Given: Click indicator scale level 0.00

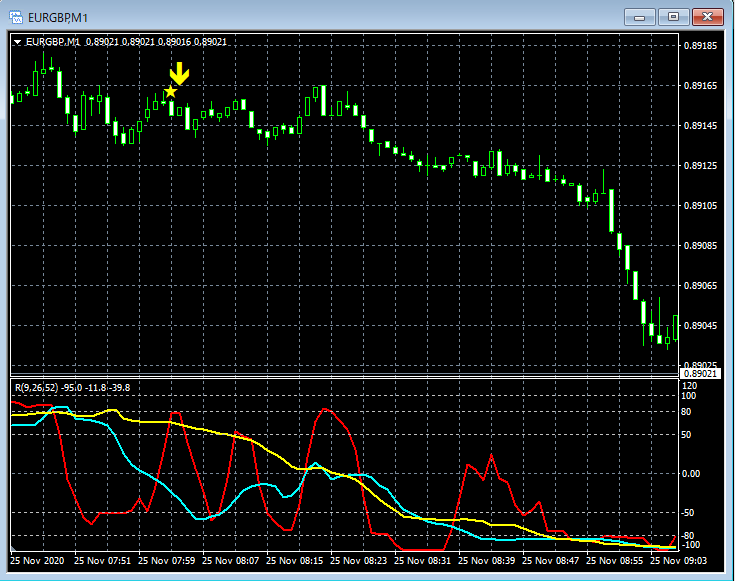Looking at the screenshot, I should [x=691, y=474].
